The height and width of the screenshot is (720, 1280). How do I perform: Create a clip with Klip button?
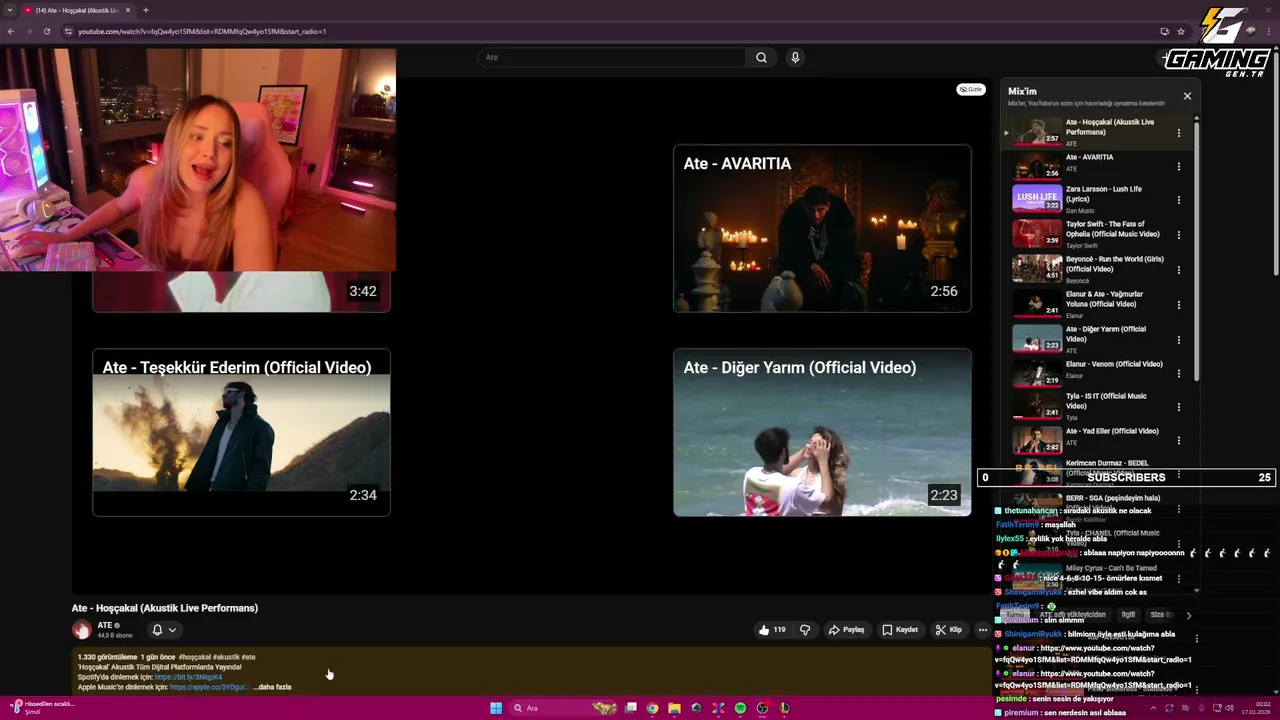[948, 630]
